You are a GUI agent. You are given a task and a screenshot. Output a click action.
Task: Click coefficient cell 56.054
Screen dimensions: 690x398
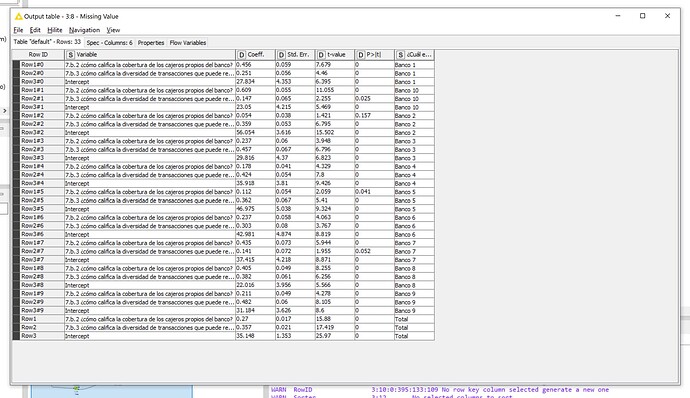coord(256,133)
